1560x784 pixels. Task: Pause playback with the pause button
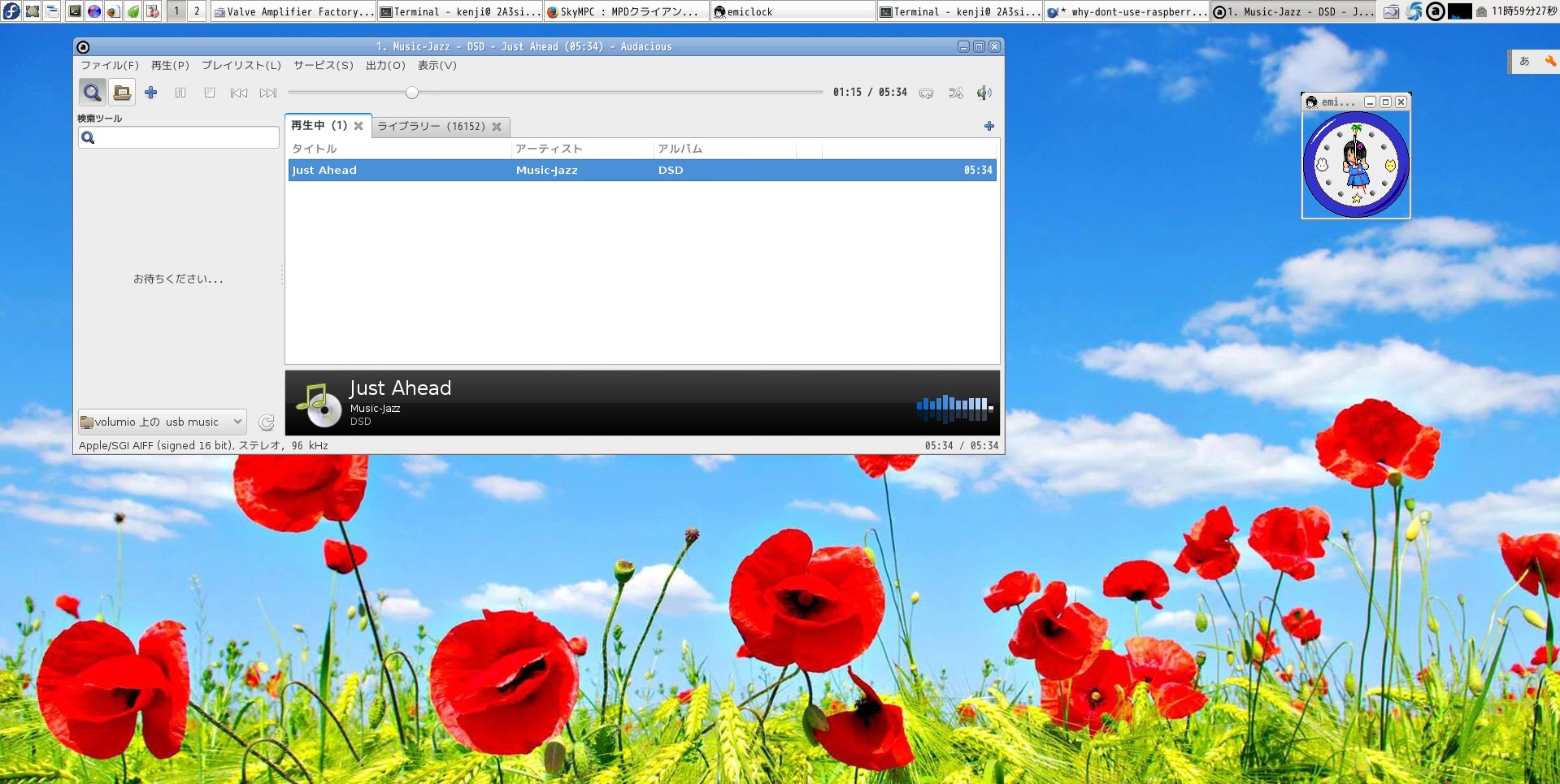point(180,93)
